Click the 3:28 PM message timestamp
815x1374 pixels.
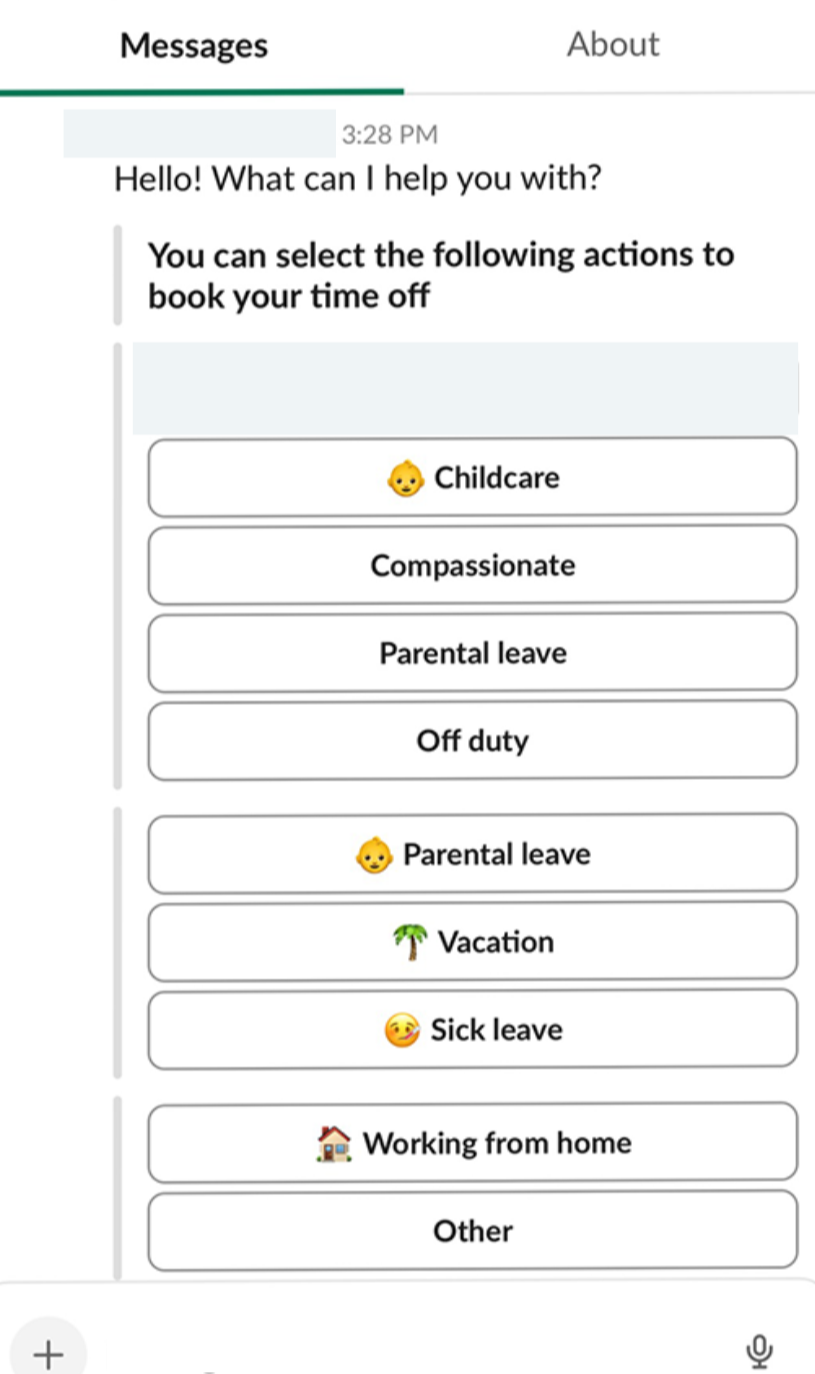pos(390,135)
